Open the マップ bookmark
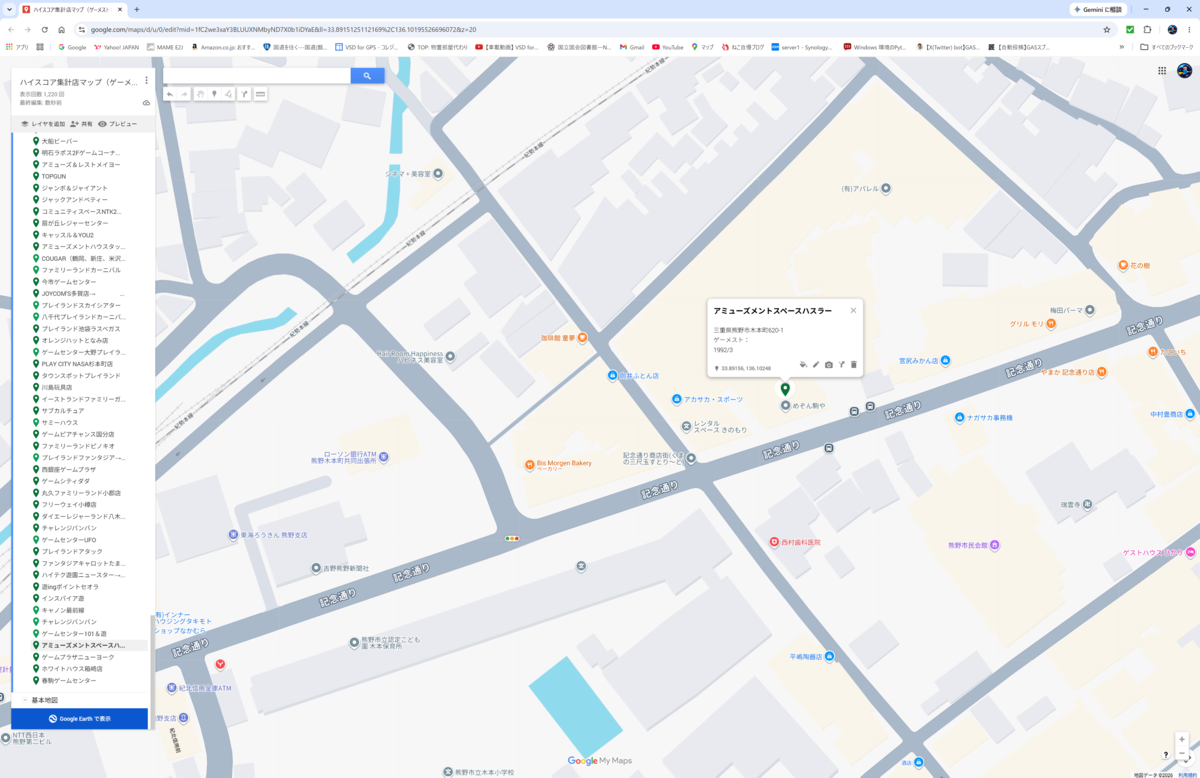This screenshot has width=1200, height=778. (x=702, y=47)
